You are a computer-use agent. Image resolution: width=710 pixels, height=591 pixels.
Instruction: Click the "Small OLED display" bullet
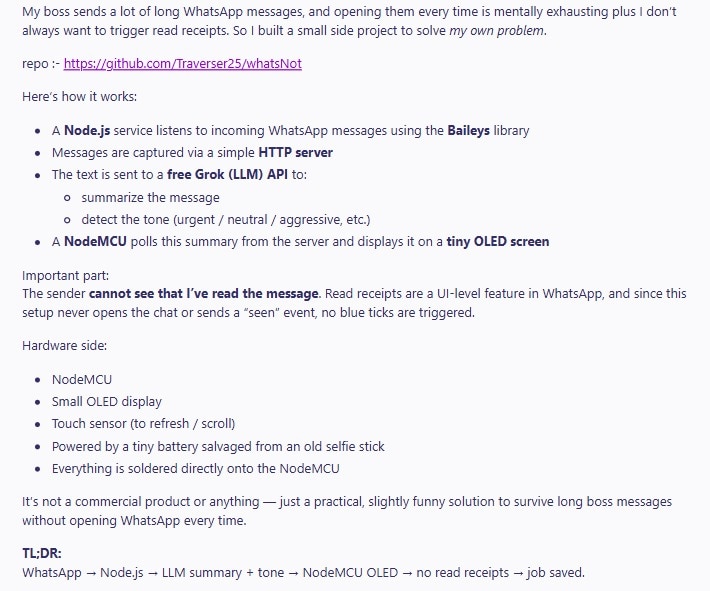coord(106,402)
